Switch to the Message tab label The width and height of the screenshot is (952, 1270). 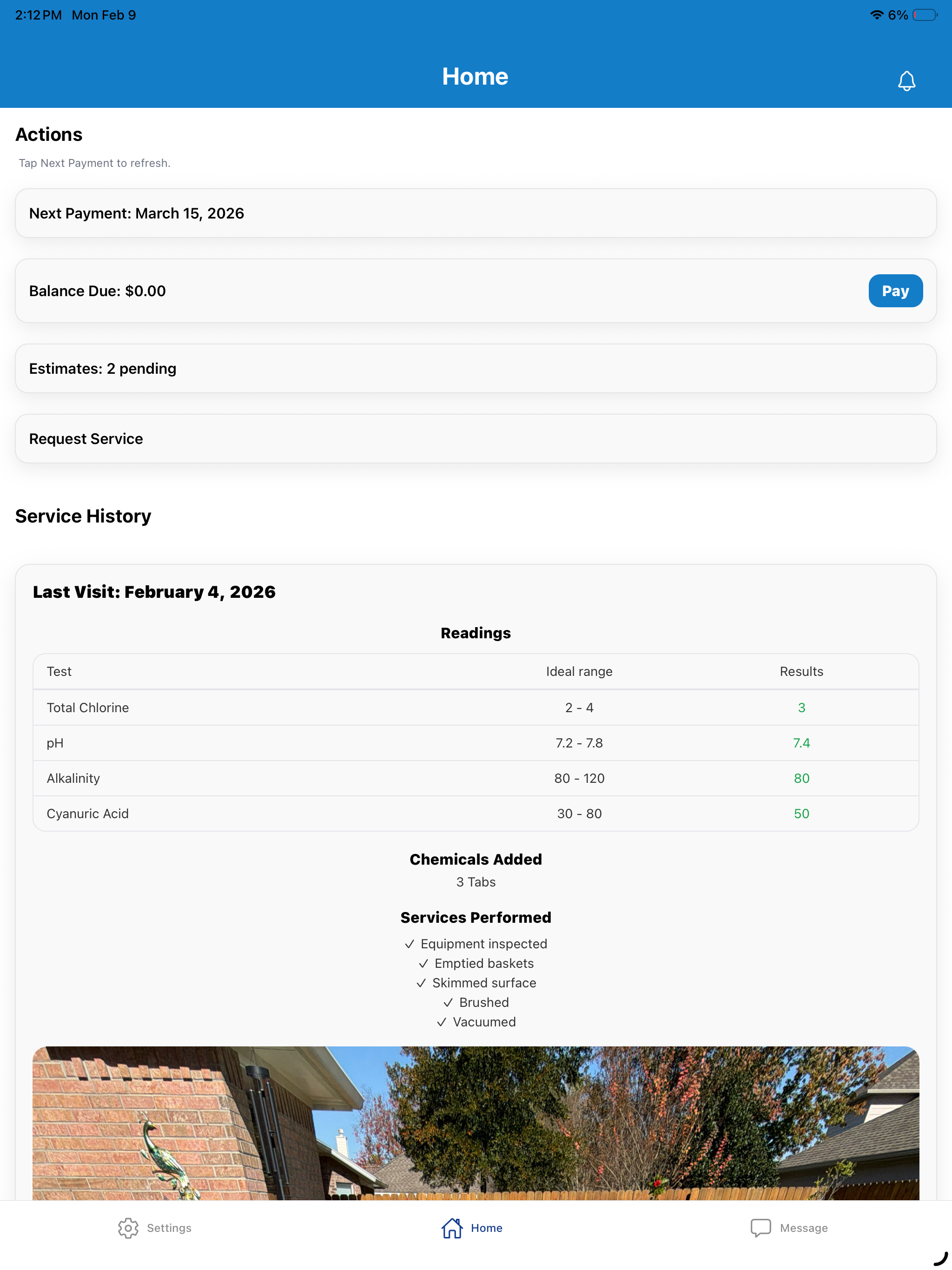pyautogui.click(x=803, y=1228)
